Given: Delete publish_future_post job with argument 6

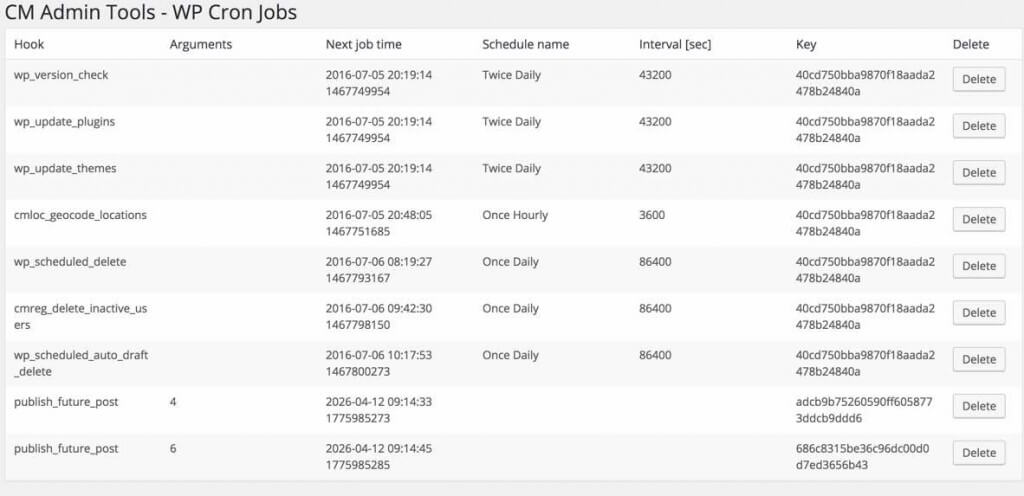Looking at the screenshot, I should (x=978, y=453).
